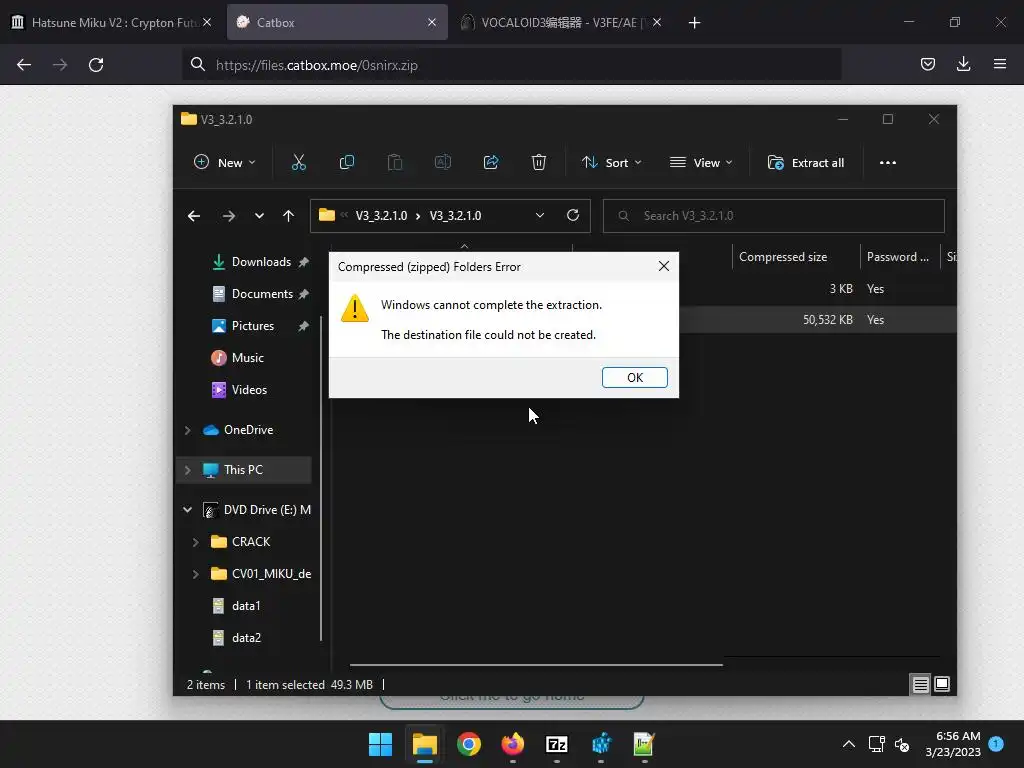
Task: Collapse the DVD Drive (E:) node
Action: [187, 509]
